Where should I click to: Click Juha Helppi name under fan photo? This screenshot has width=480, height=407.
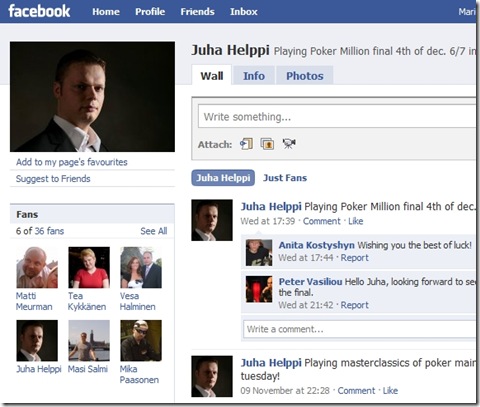[x=39, y=369]
